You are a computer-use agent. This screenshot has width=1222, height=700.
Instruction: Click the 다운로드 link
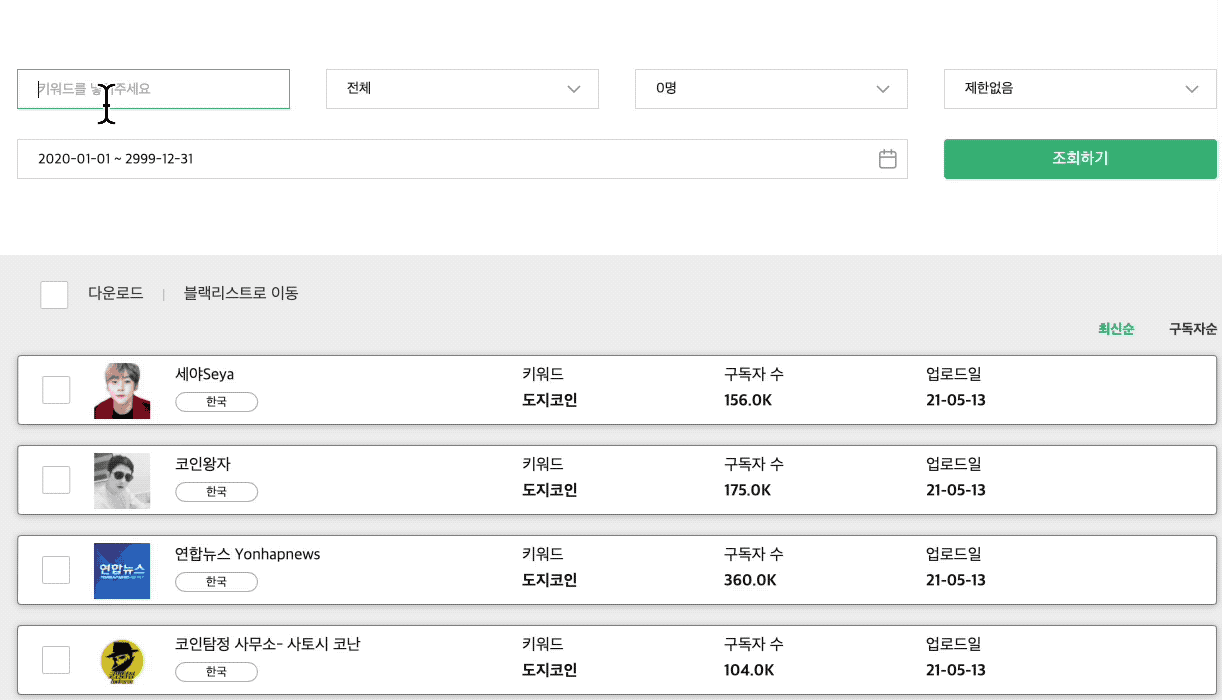tap(116, 293)
